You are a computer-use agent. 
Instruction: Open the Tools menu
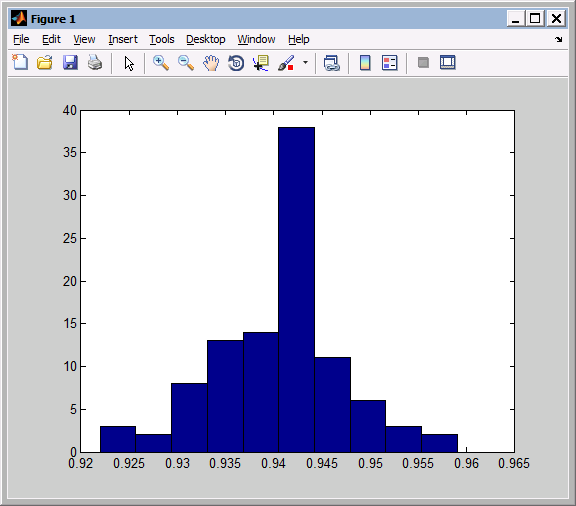[162, 39]
